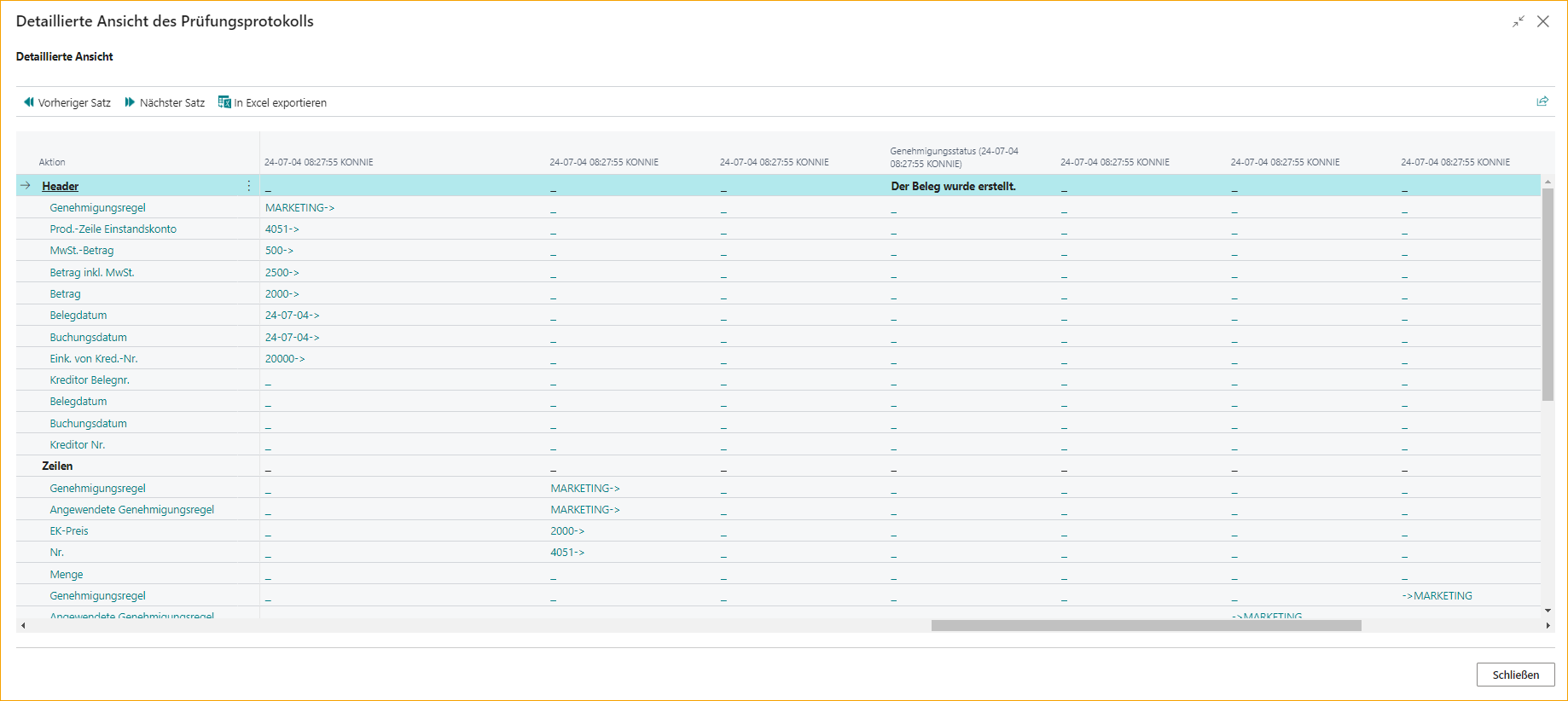Click the row selector arrow beside Header
The height and width of the screenshot is (701, 1568).
[x=26, y=185]
